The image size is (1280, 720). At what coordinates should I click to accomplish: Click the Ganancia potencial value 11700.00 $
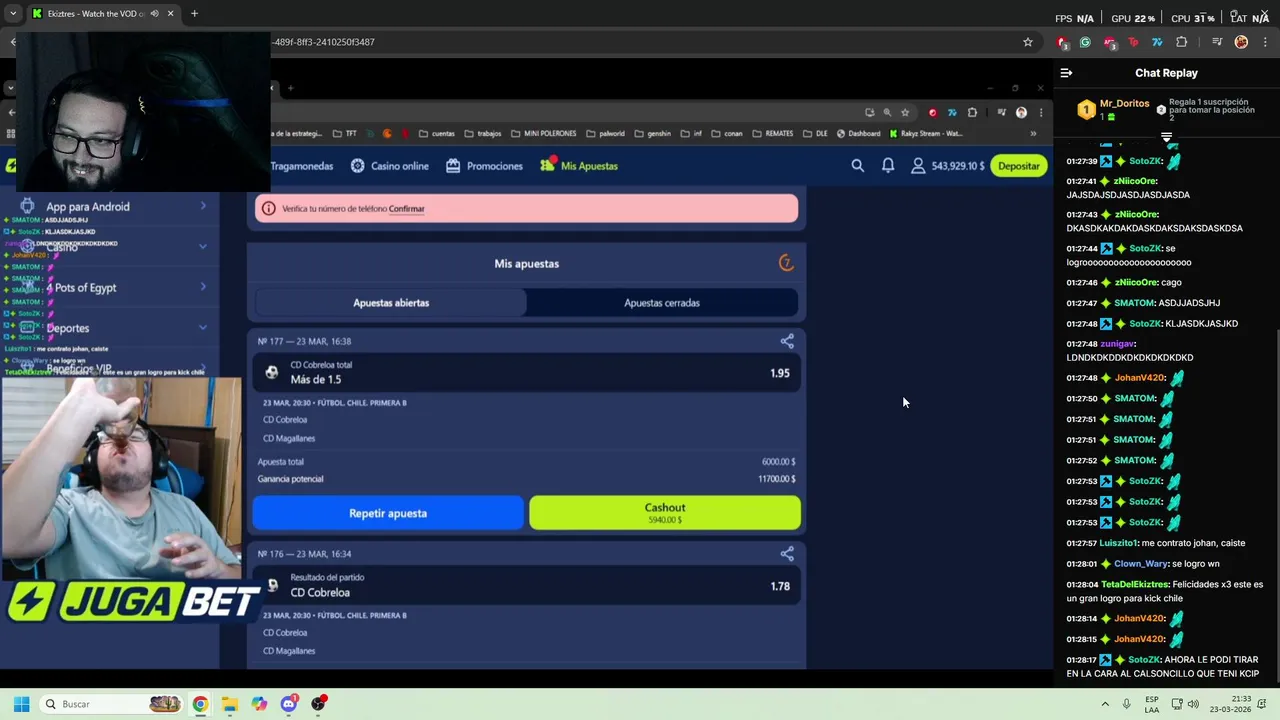point(776,479)
